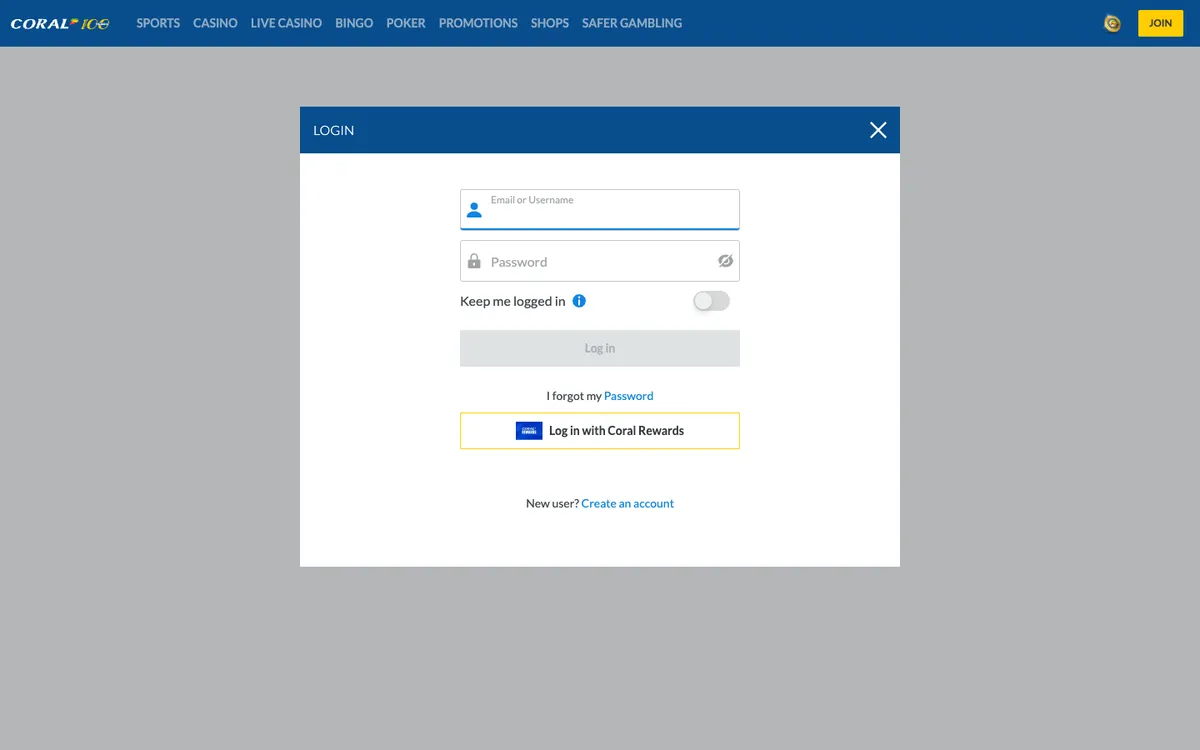Open the Sports section
Image resolution: width=1200 pixels, height=750 pixels.
coord(158,23)
